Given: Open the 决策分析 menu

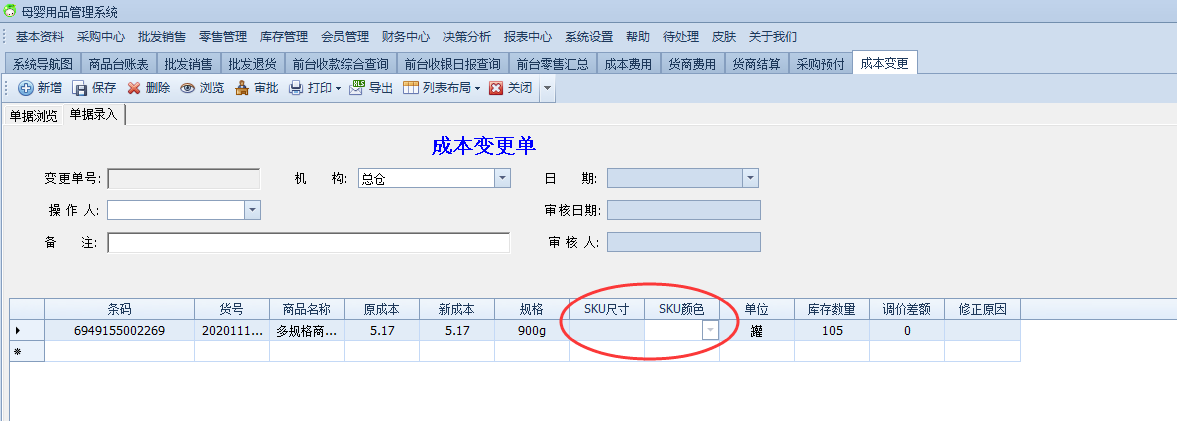Looking at the screenshot, I should click(x=467, y=36).
